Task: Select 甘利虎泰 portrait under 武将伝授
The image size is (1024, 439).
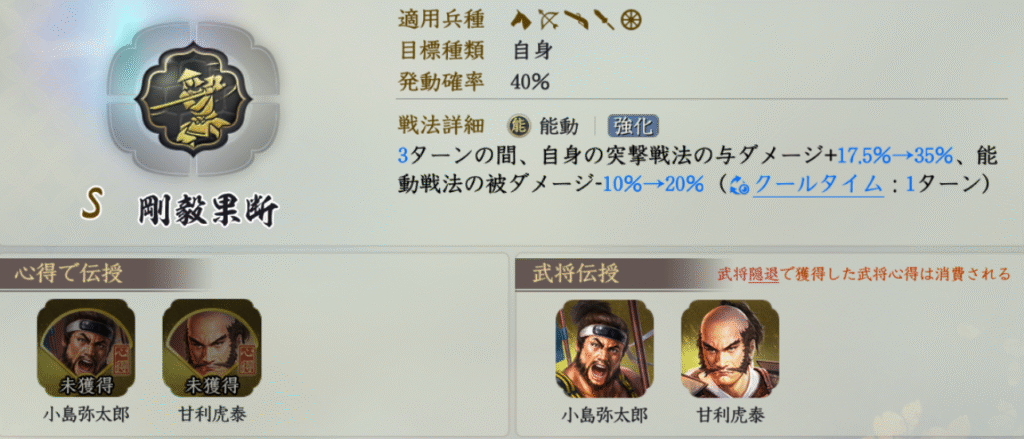Action: pos(730,348)
